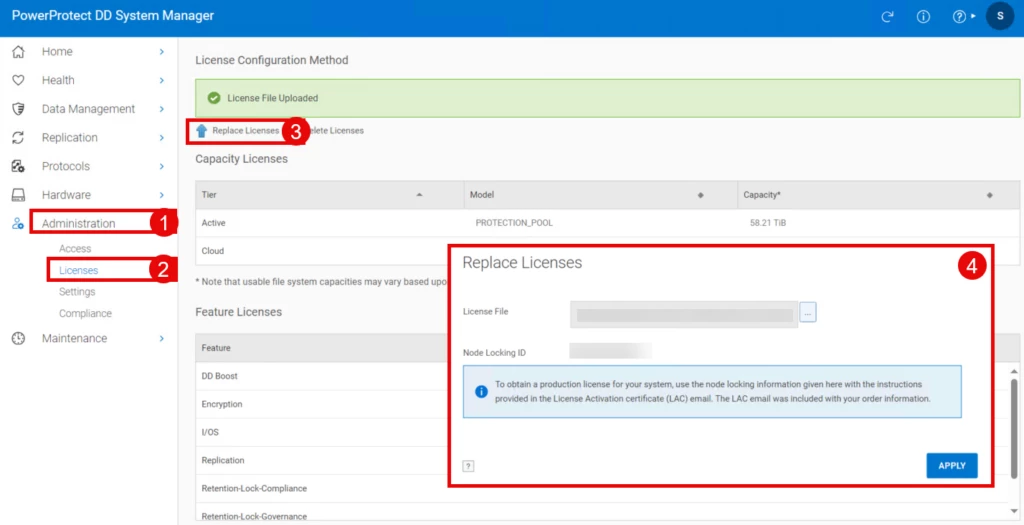Select the Active tier row
The width and height of the screenshot is (1024, 525).
[x=607, y=223]
